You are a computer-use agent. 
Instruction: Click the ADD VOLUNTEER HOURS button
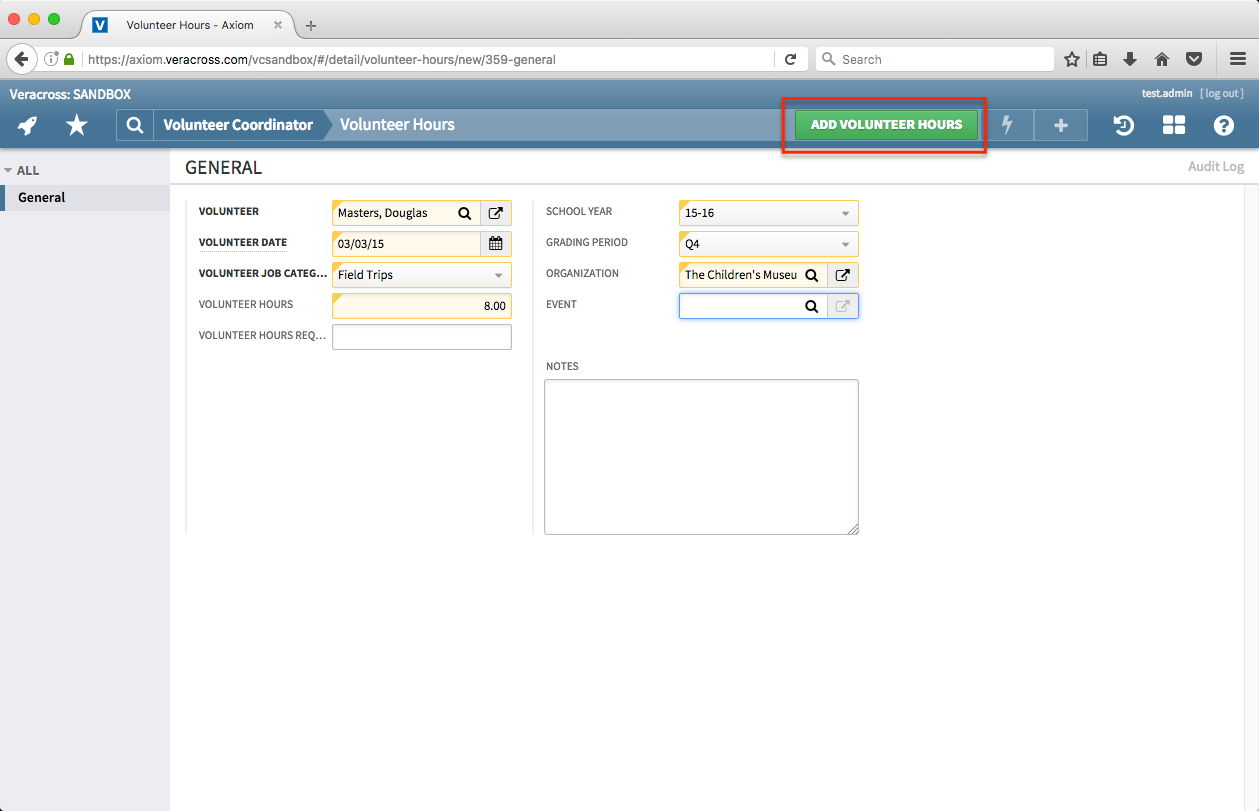tap(884, 124)
